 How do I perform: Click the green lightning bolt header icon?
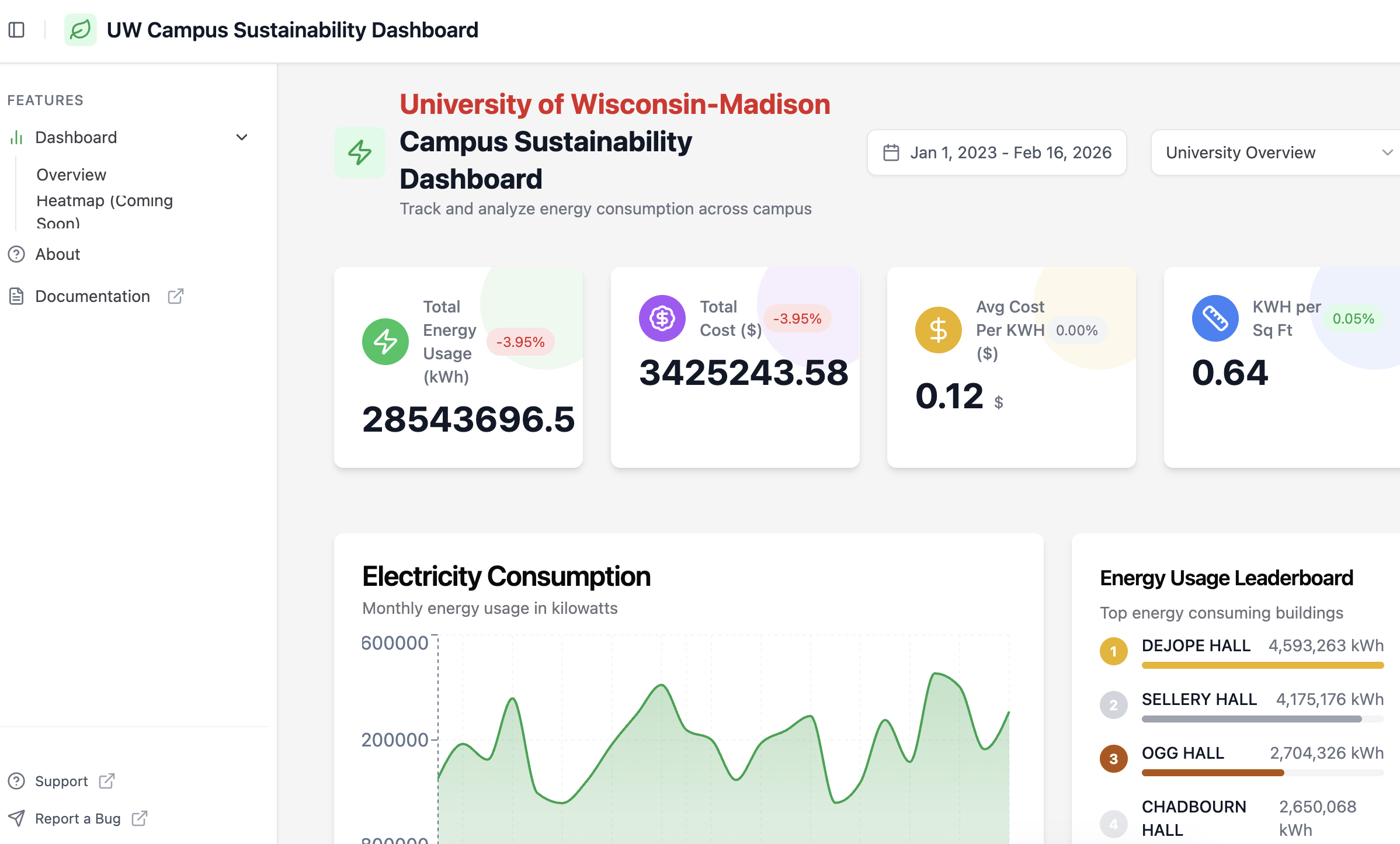[x=360, y=152]
